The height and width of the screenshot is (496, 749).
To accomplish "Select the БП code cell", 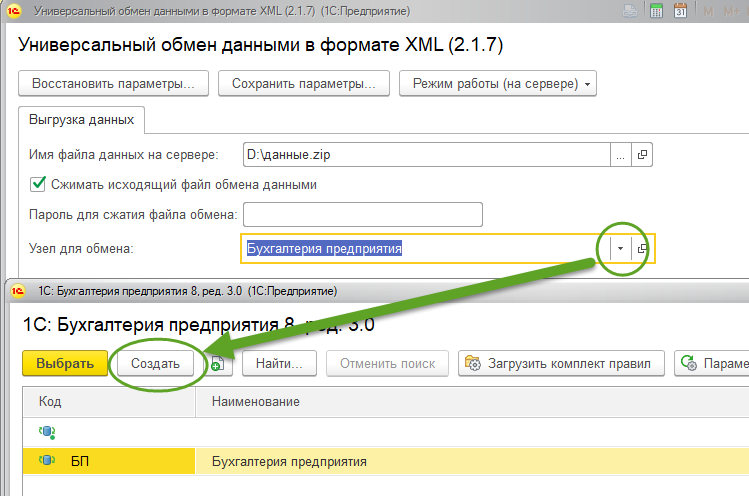I will click(x=109, y=461).
